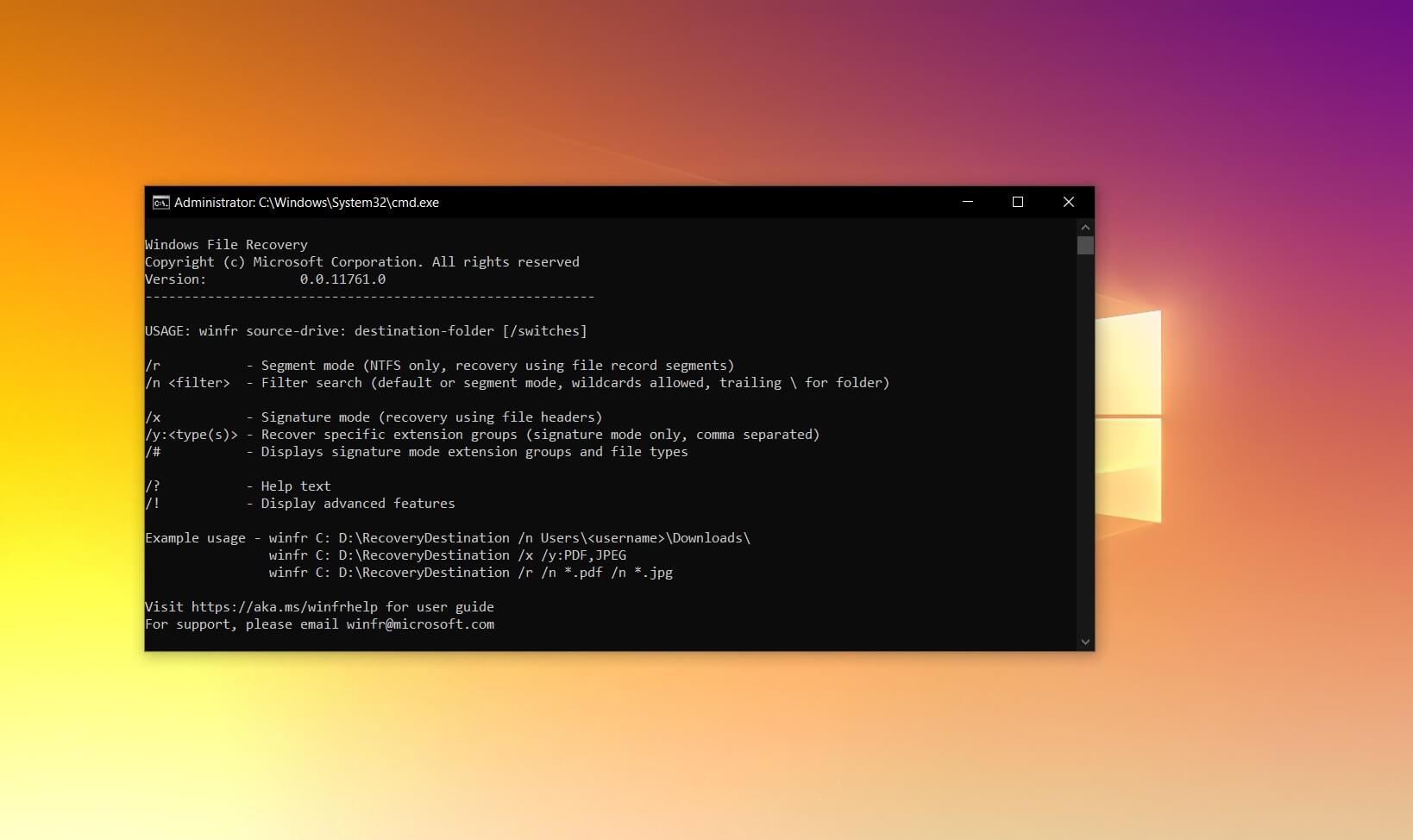Click the cmd.exe icon in the title bar
The image size is (1413, 840).
point(160,203)
